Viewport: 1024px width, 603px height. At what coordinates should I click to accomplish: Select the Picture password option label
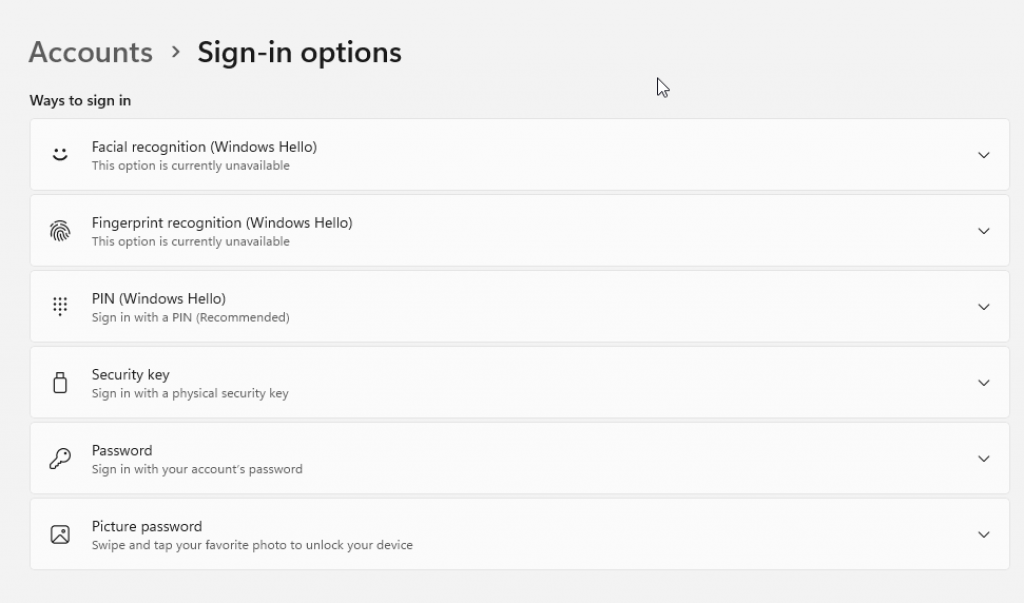coord(147,527)
